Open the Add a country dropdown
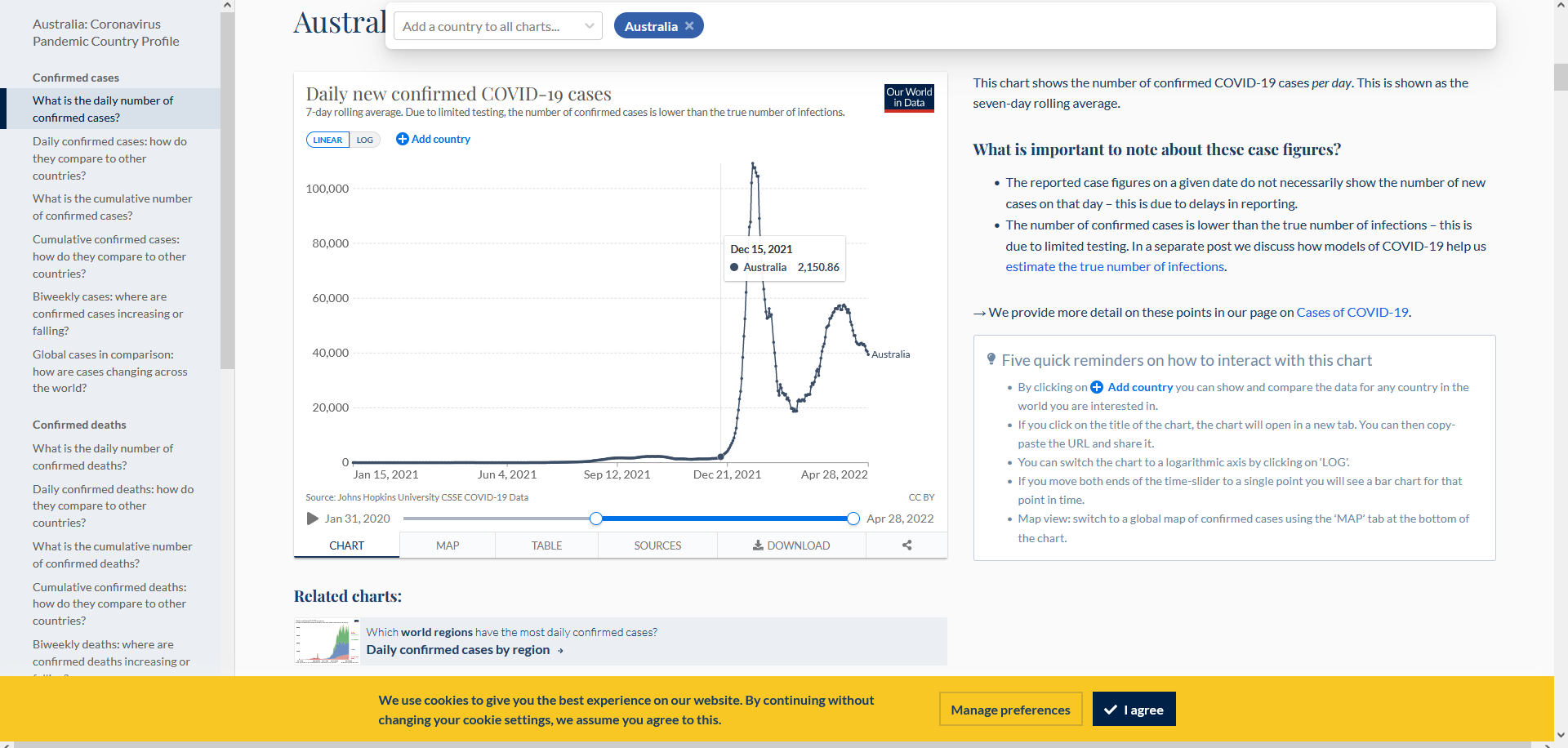 point(498,26)
